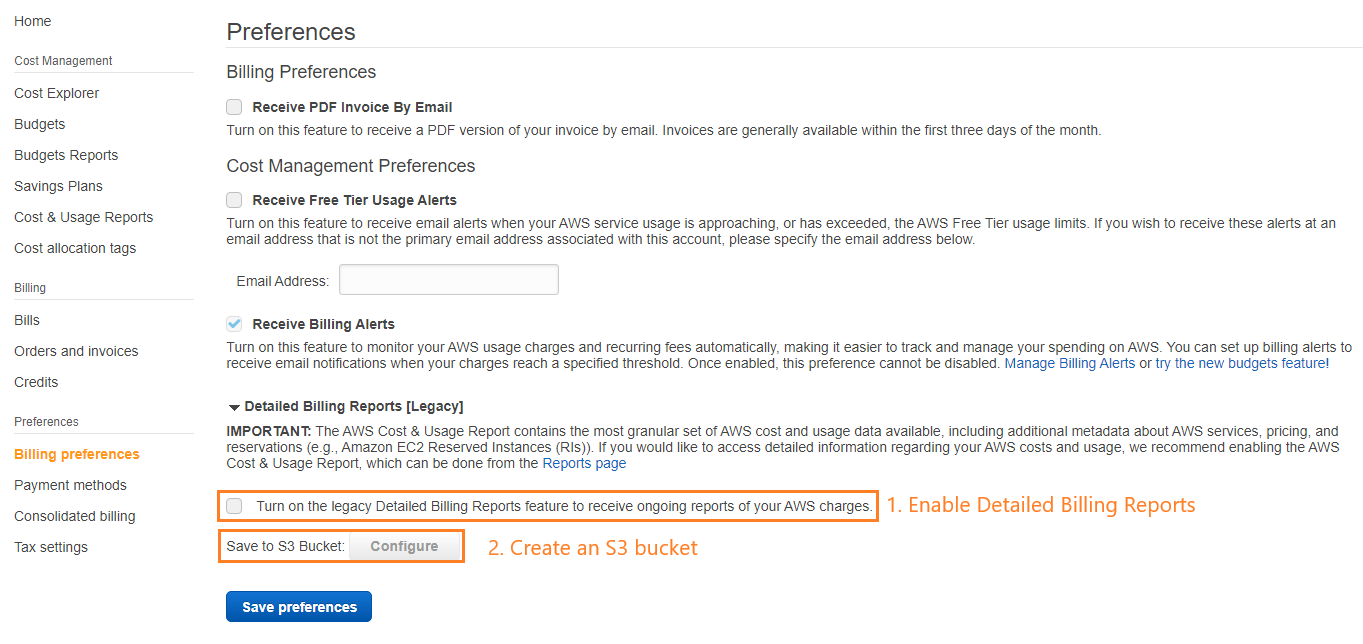Go to Home in the sidebar

pos(33,21)
